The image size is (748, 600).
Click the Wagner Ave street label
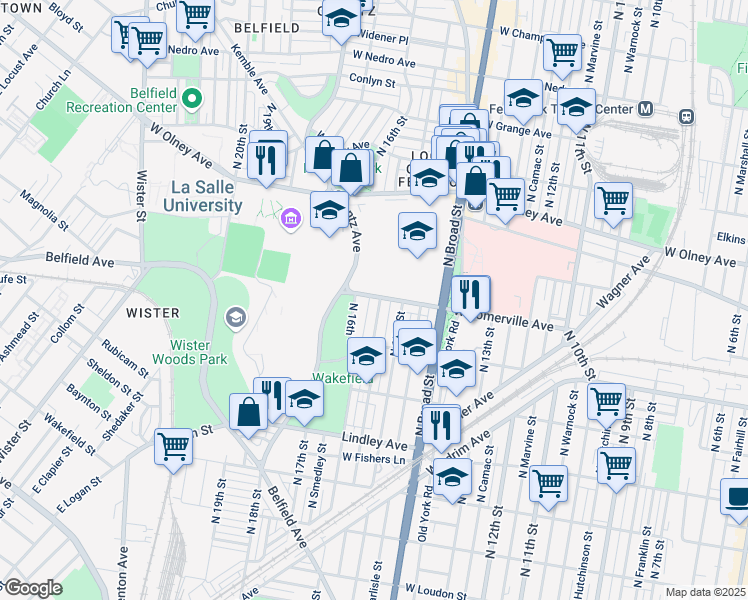623,281
